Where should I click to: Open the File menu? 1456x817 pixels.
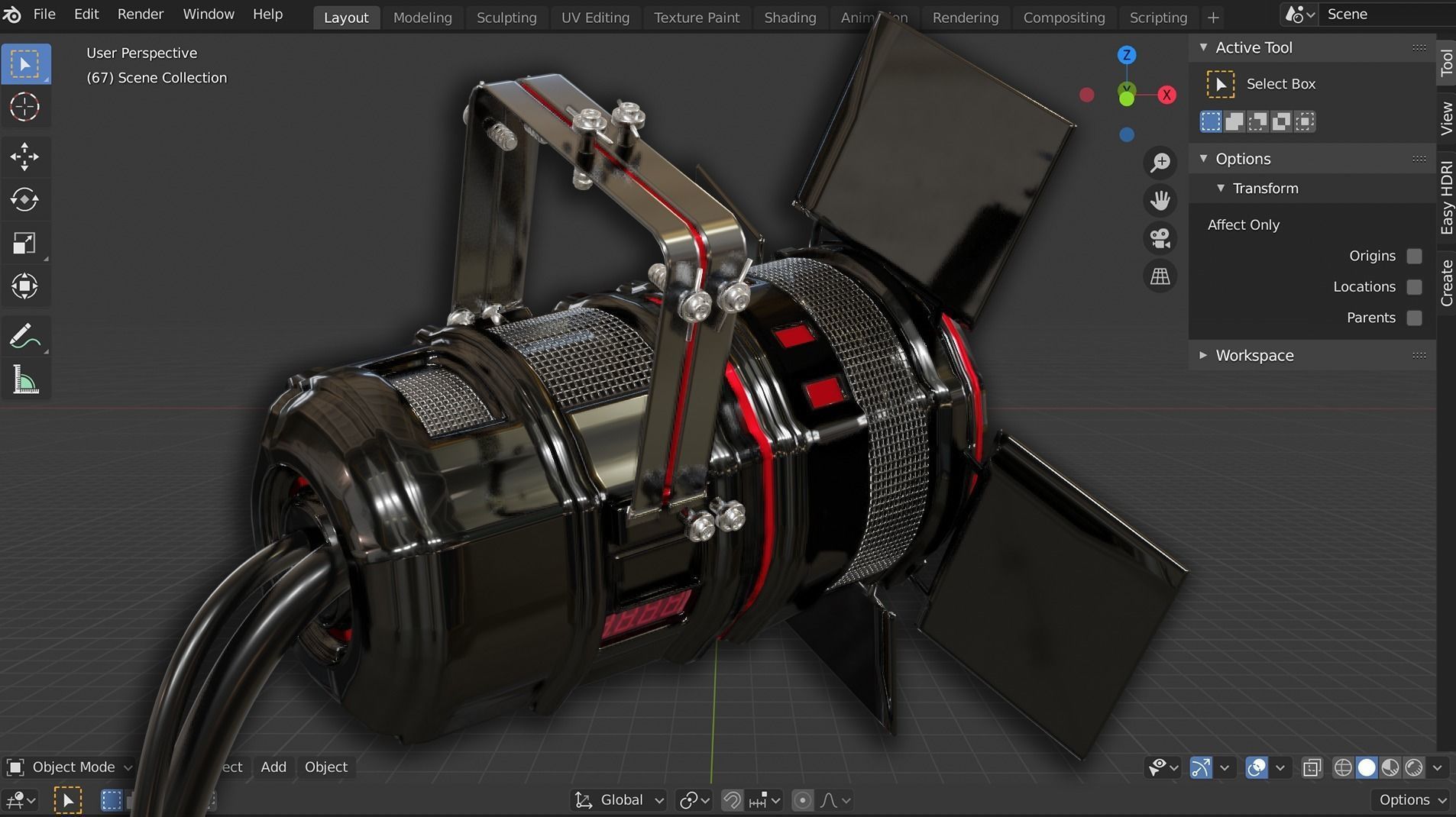pyautogui.click(x=44, y=15)
